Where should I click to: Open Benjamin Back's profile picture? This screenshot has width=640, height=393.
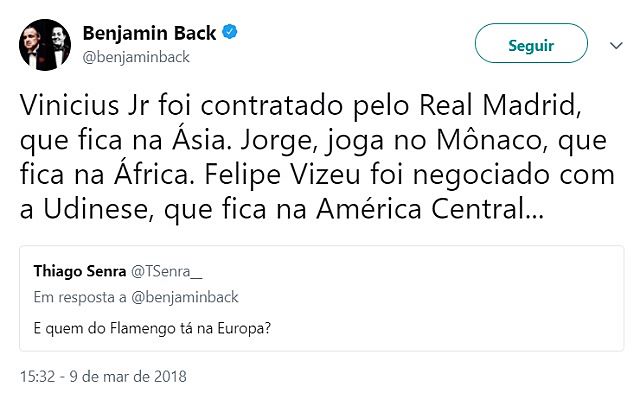click(x=45, y=45)
